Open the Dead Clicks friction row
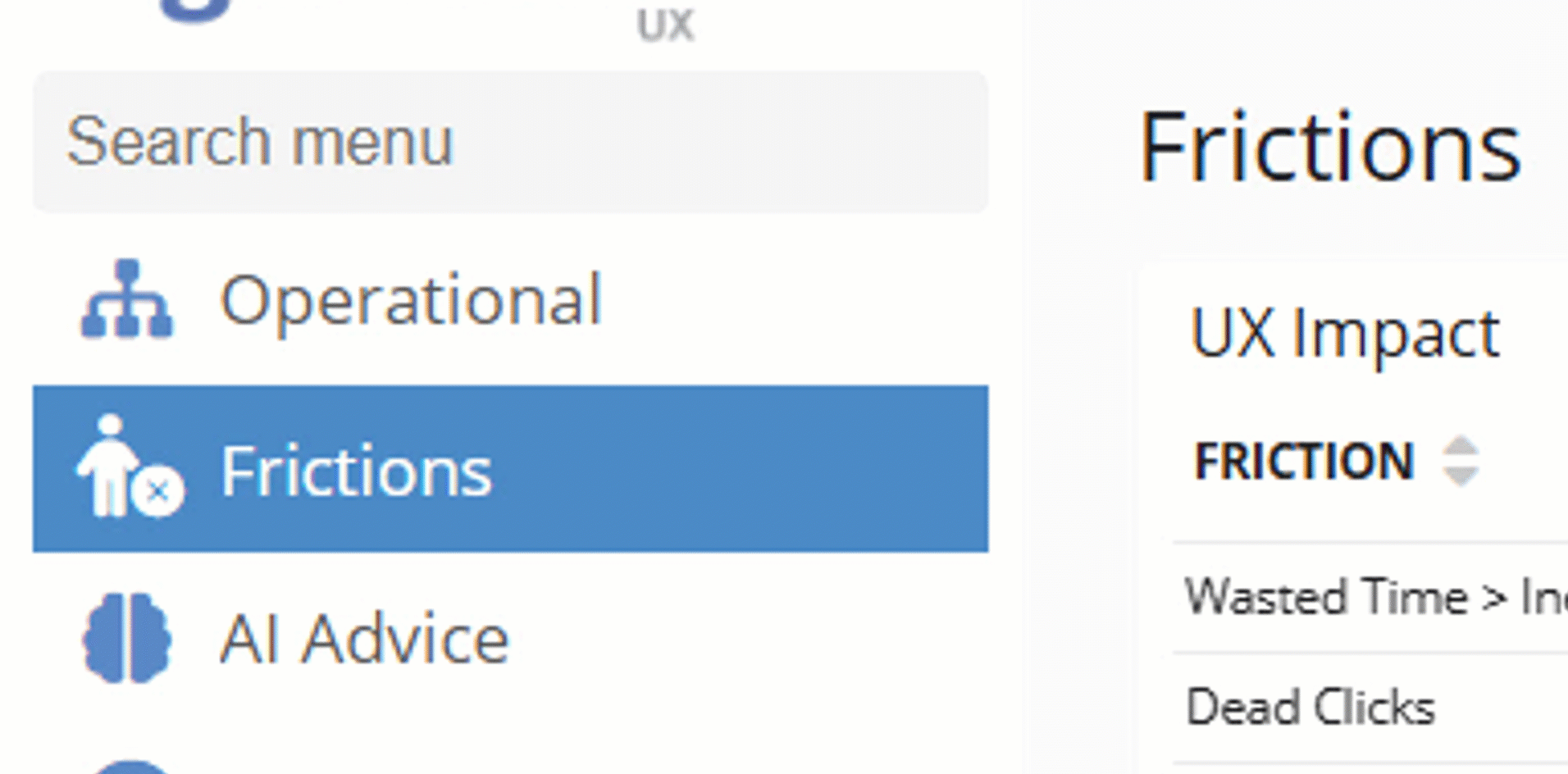This screenshot has height=774, width=1568. 1310,707
